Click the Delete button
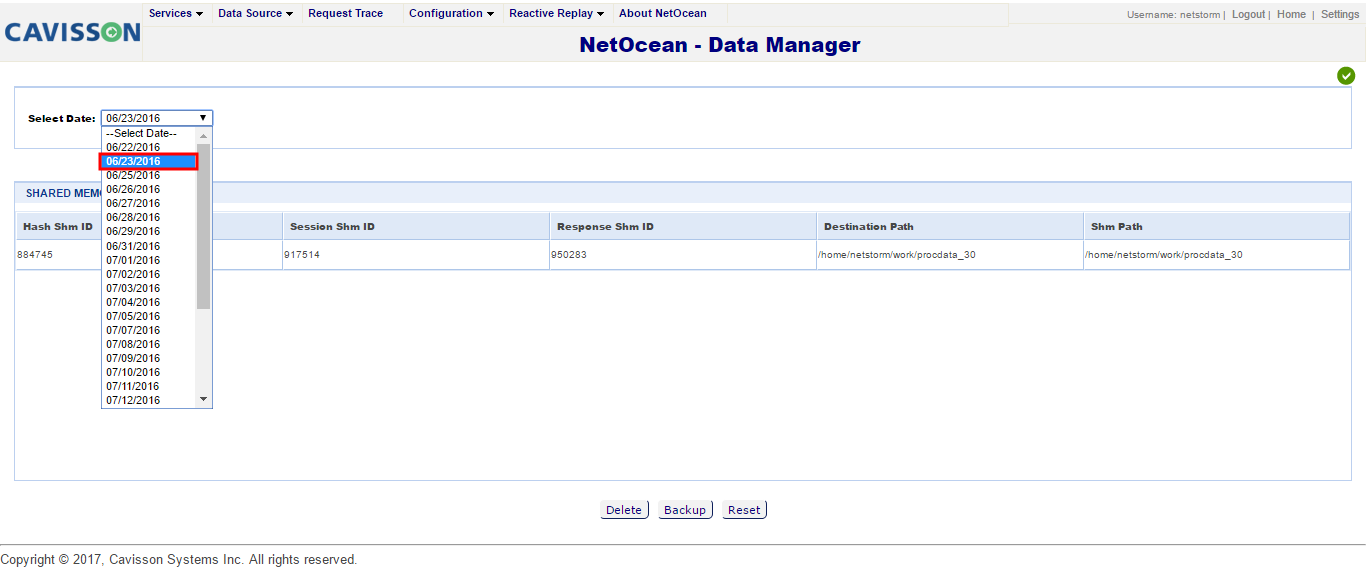 click(624, 510)
